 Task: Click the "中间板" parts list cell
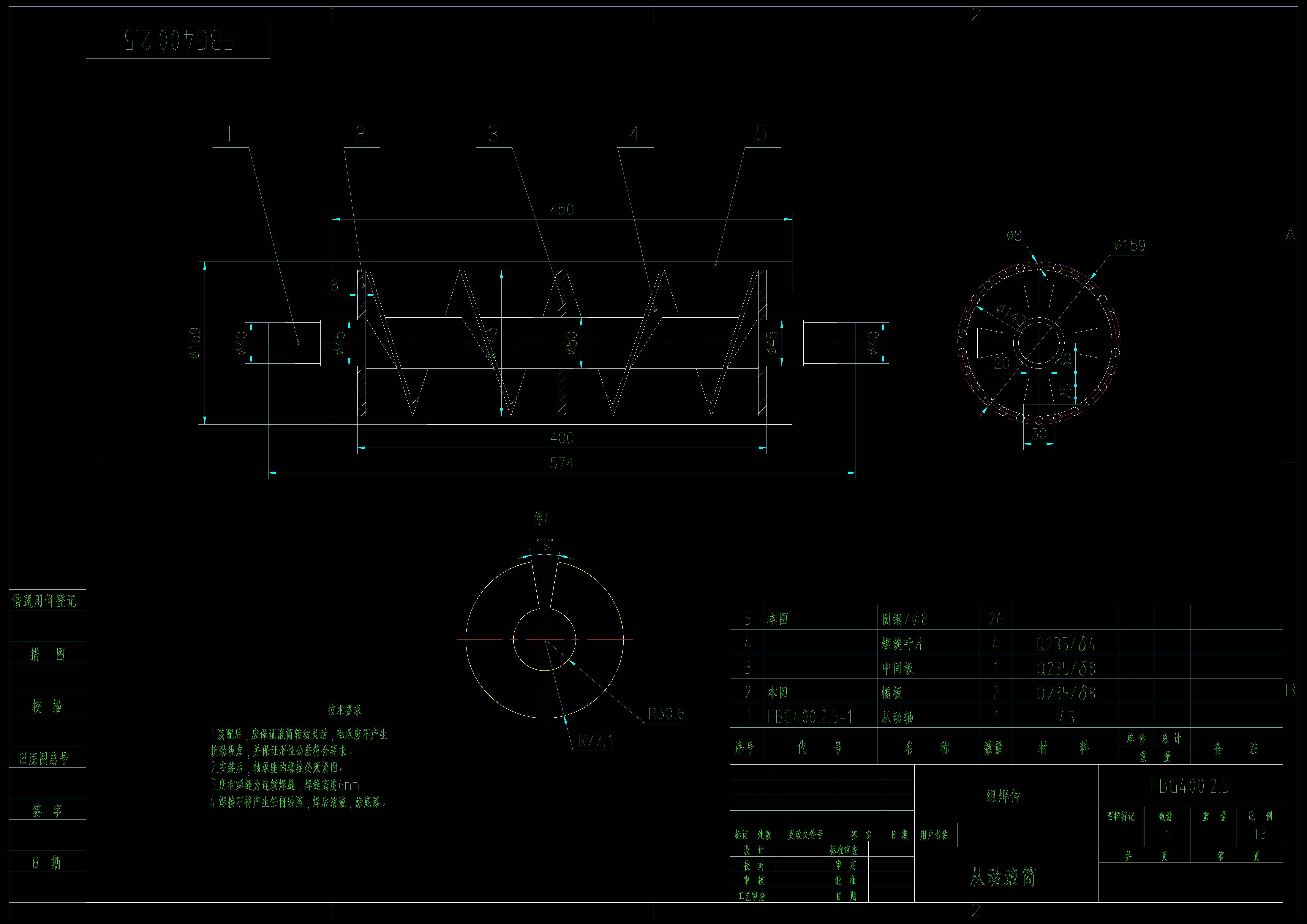pos(898,668)
